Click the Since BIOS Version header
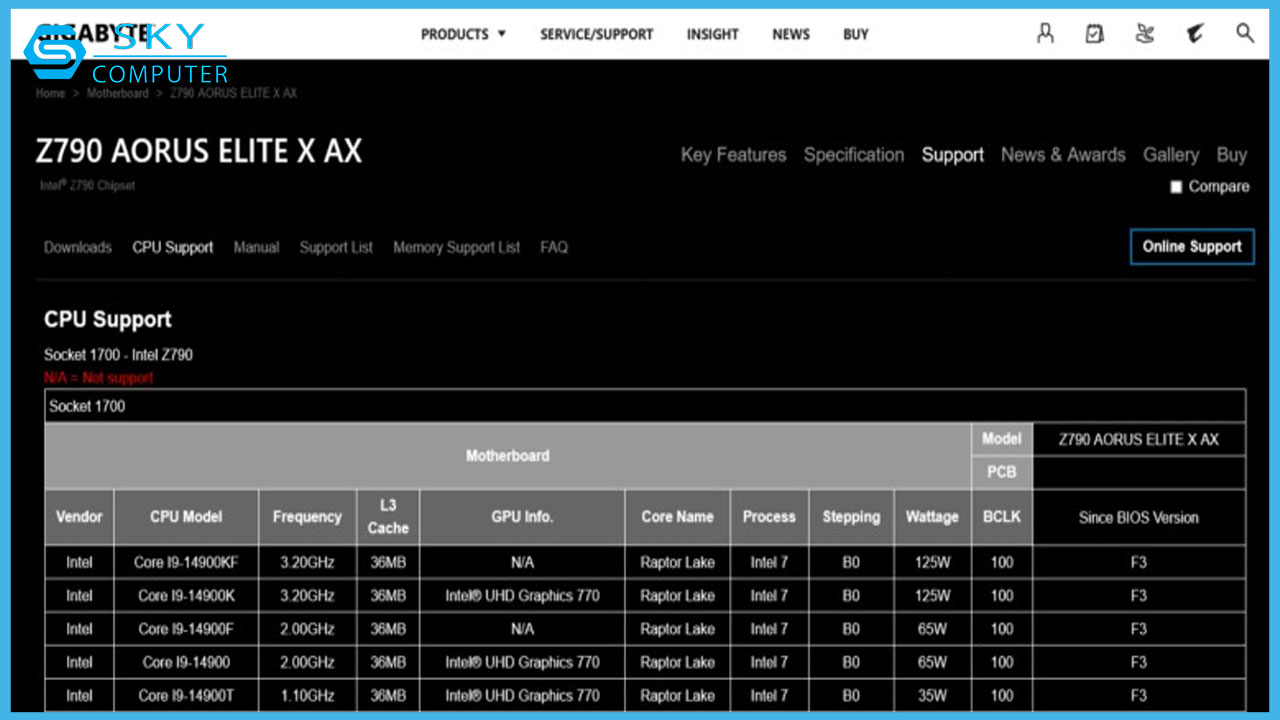1280x720 pixels. [1139, 517]
